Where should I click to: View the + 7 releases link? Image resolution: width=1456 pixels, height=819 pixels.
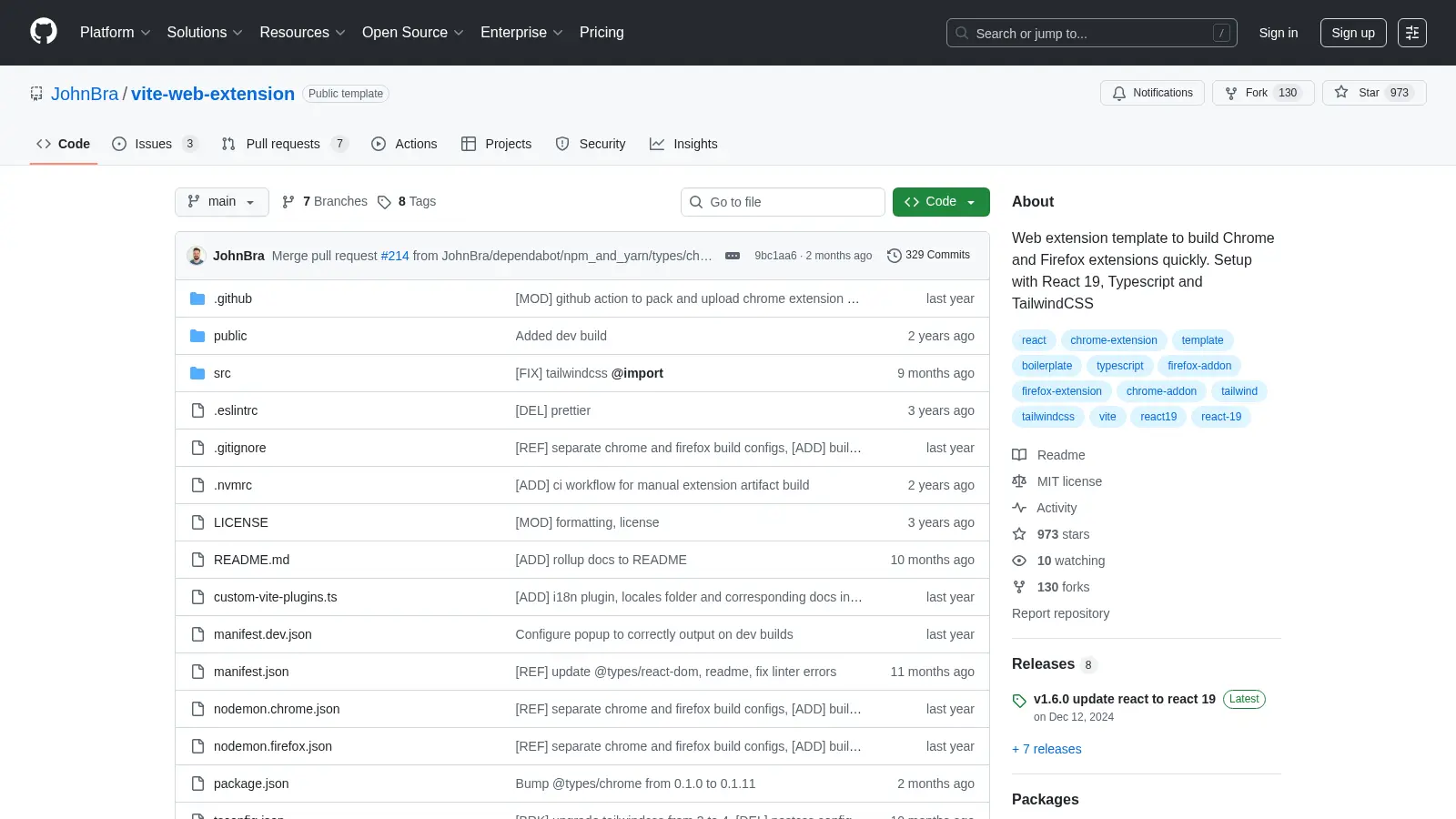(1046, 749)
